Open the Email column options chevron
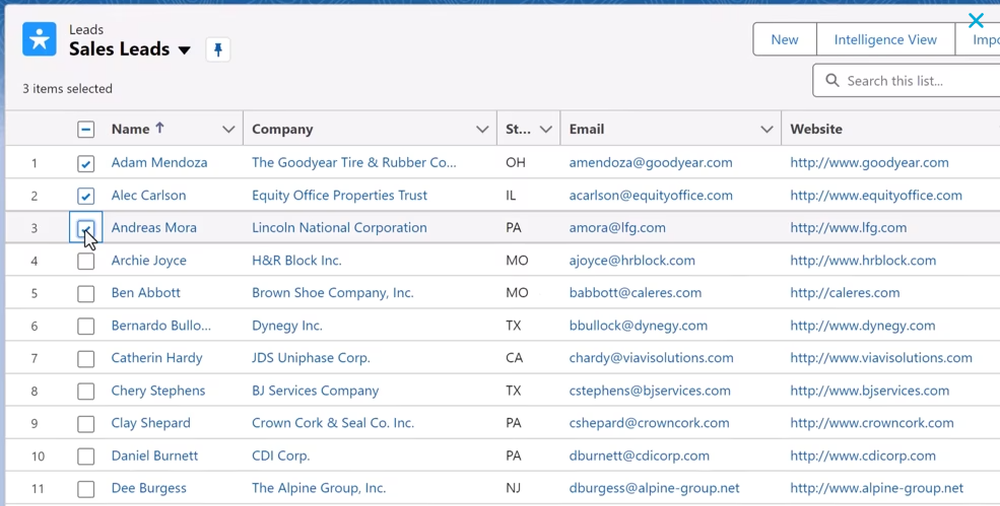 point(767,129)
